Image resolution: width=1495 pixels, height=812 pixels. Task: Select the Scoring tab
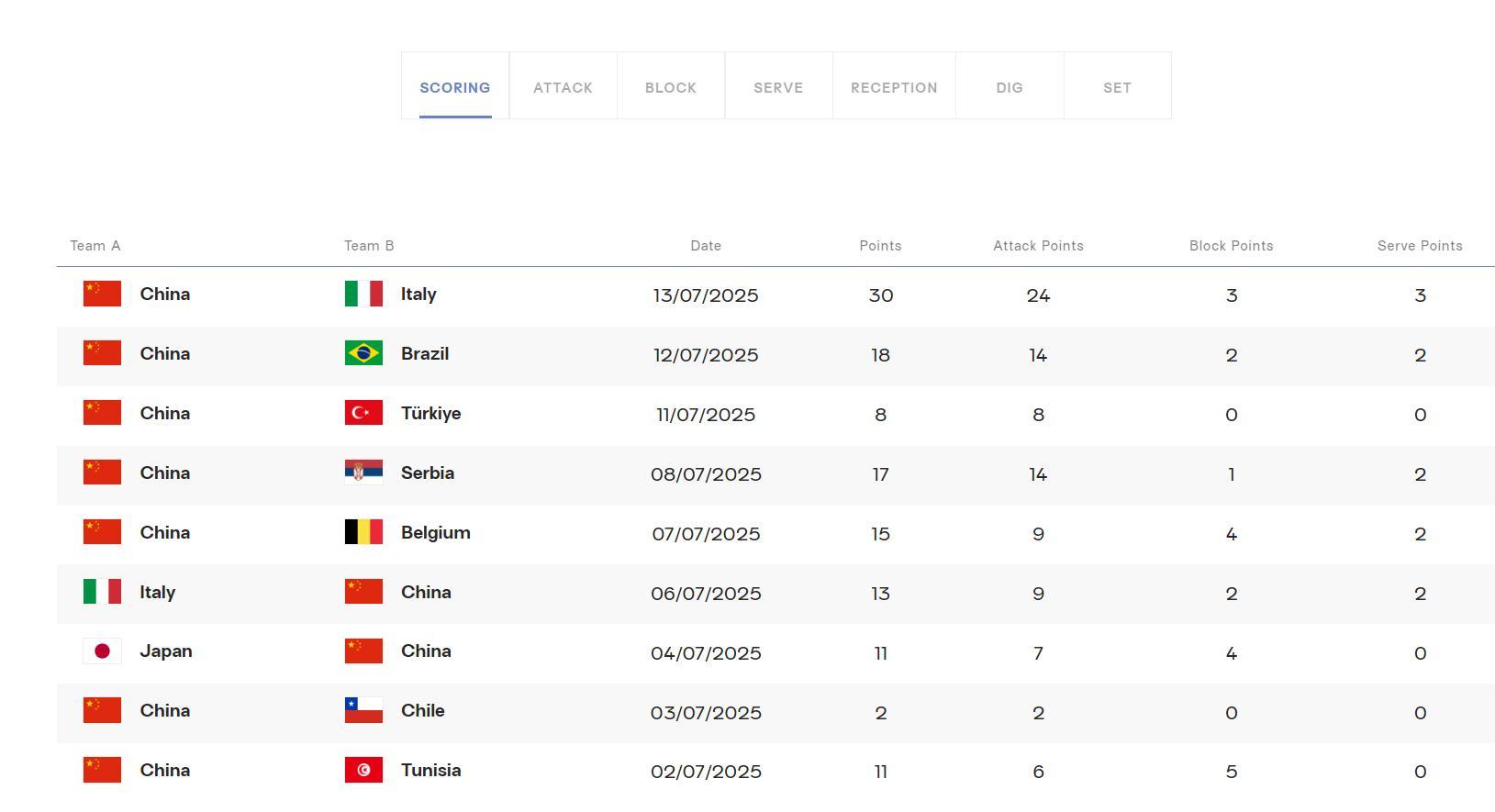[455, 87]
